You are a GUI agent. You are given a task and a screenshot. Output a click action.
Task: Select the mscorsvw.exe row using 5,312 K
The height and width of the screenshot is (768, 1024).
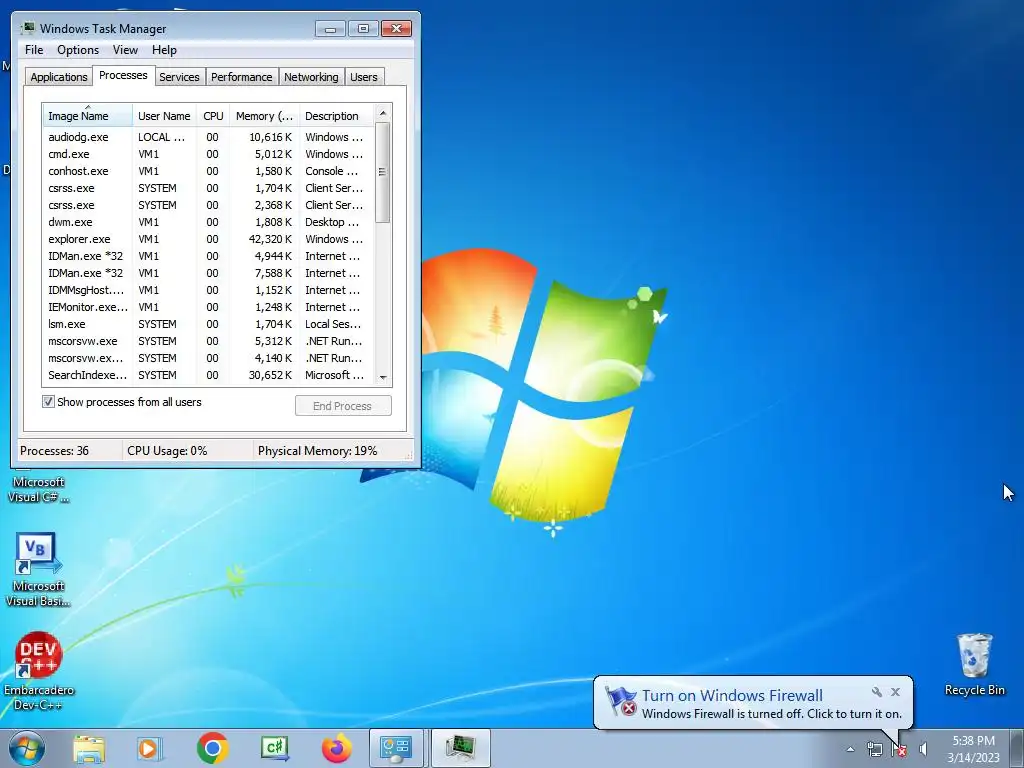pos(208,341)
